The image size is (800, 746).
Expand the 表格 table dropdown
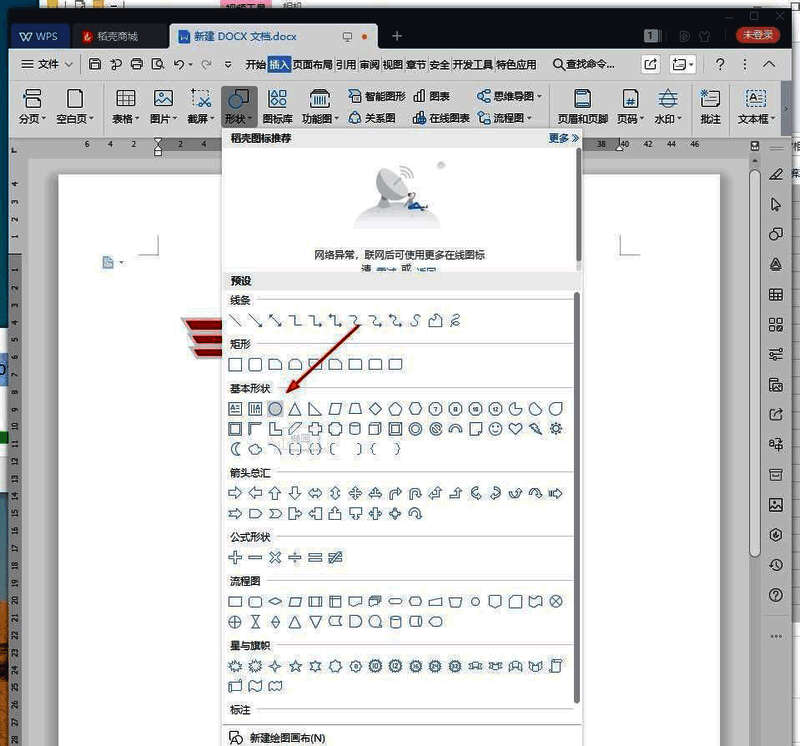point(126,118)
